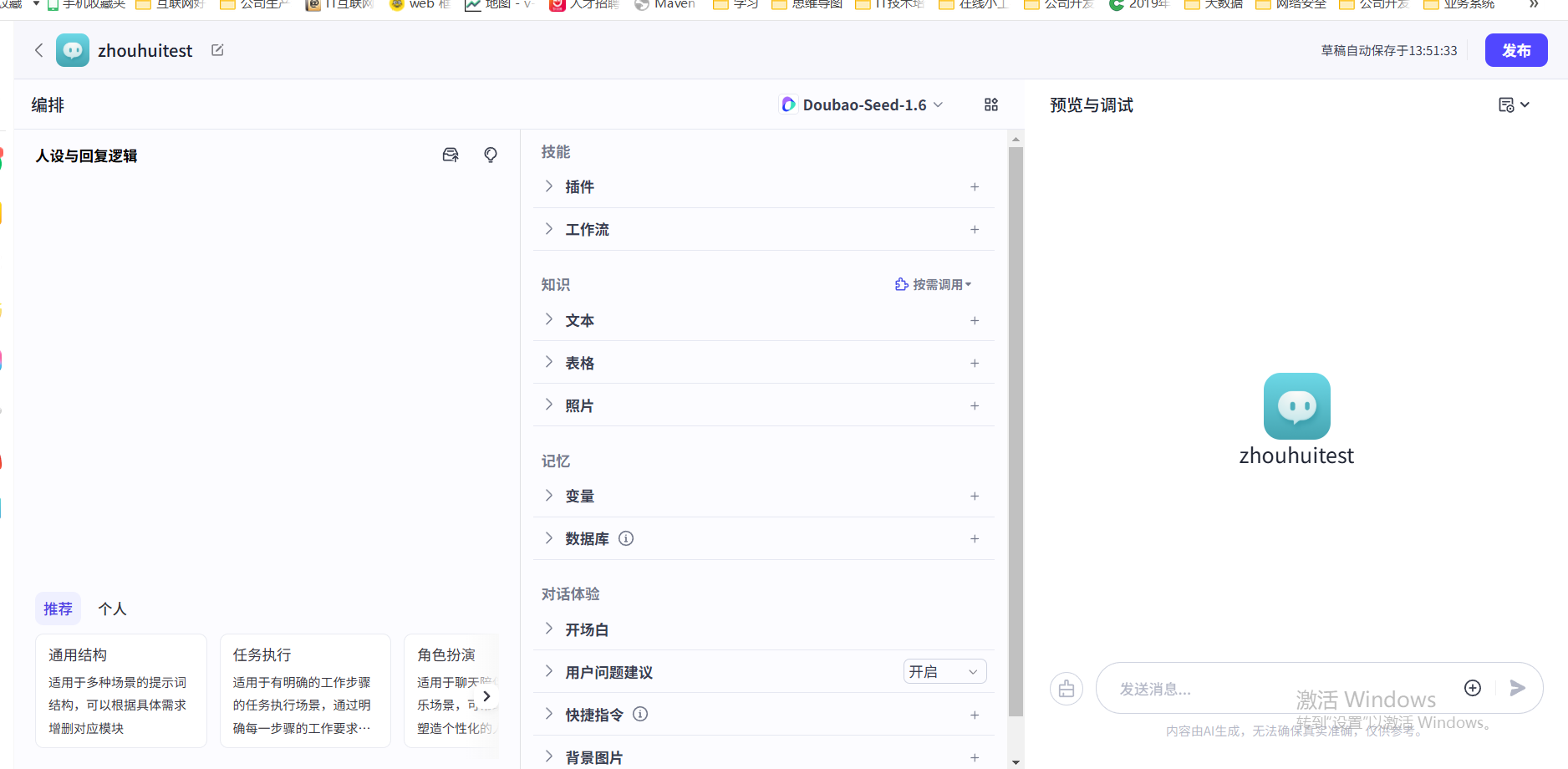Expand the 背景图片 section
1568x769 pixels.
click(548, 756)
